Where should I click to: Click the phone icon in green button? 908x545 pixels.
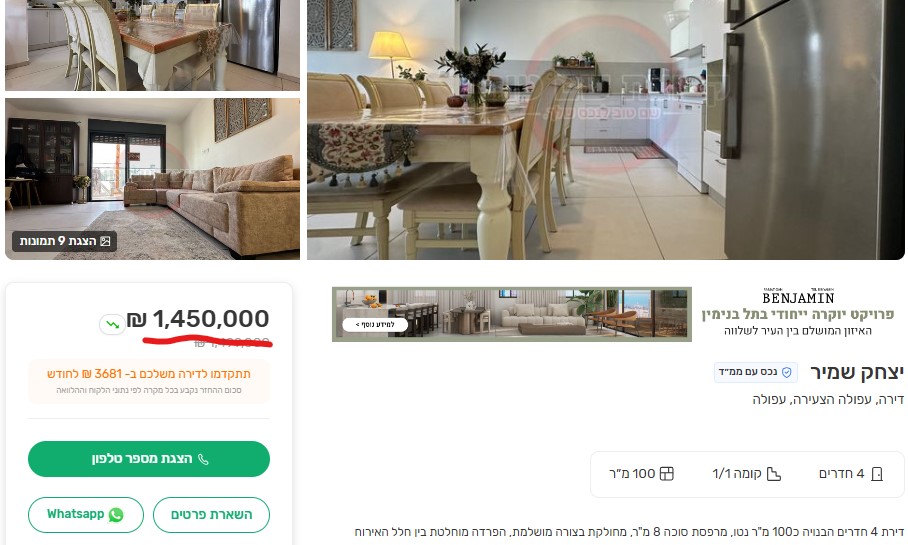click(203, 459)
